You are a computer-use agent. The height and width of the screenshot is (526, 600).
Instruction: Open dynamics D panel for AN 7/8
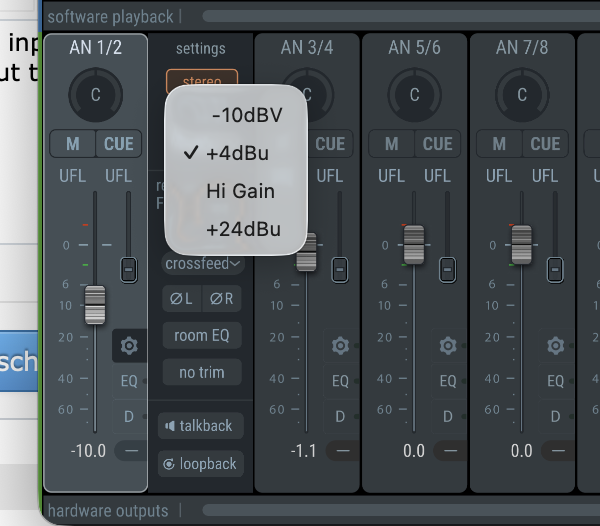click(x=555, y=416)
